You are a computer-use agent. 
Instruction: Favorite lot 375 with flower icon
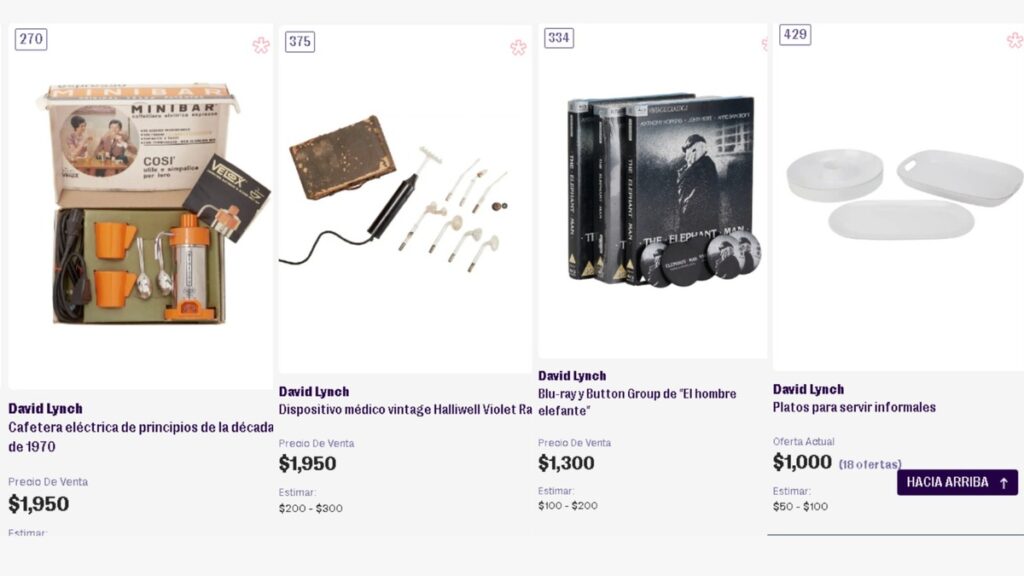(518, 47)
